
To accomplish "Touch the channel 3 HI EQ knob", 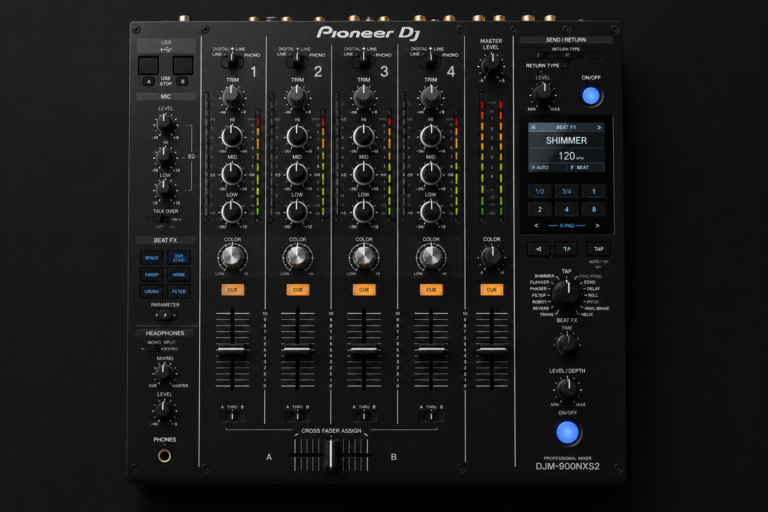I will (x=363, y=136).
